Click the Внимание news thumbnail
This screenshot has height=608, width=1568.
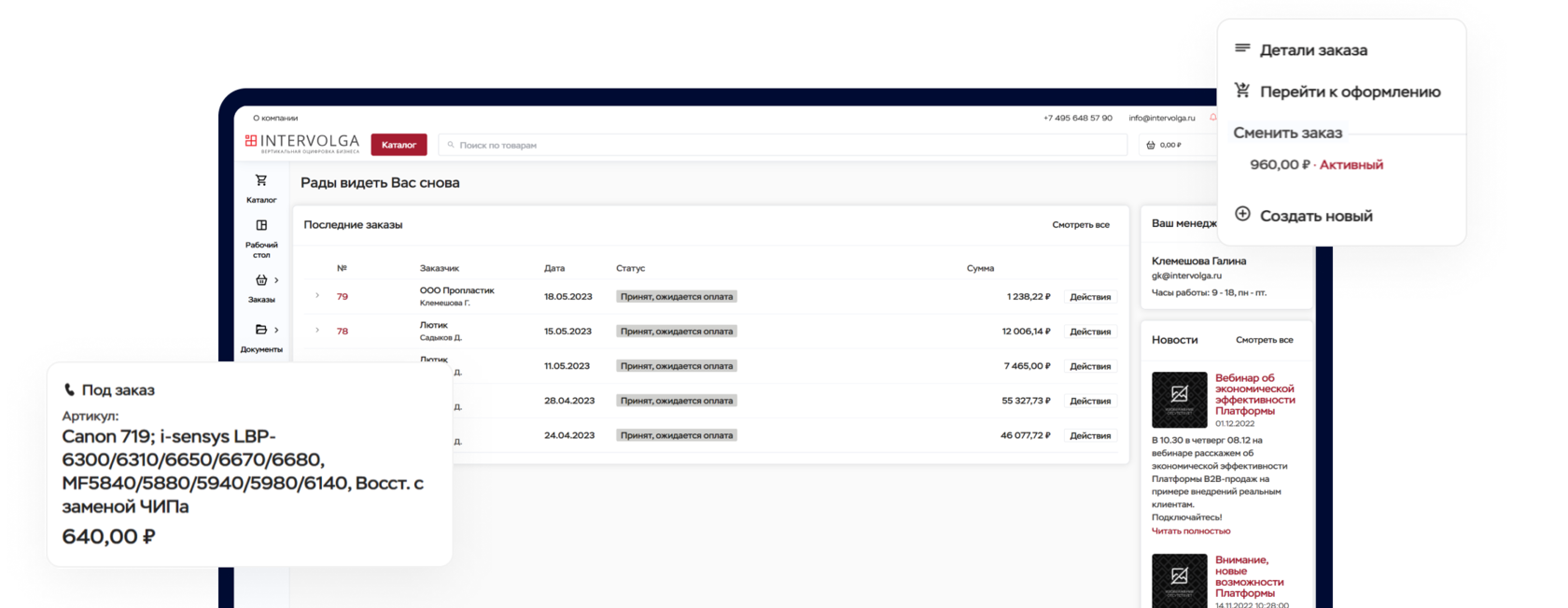(x=1179, y=581)
